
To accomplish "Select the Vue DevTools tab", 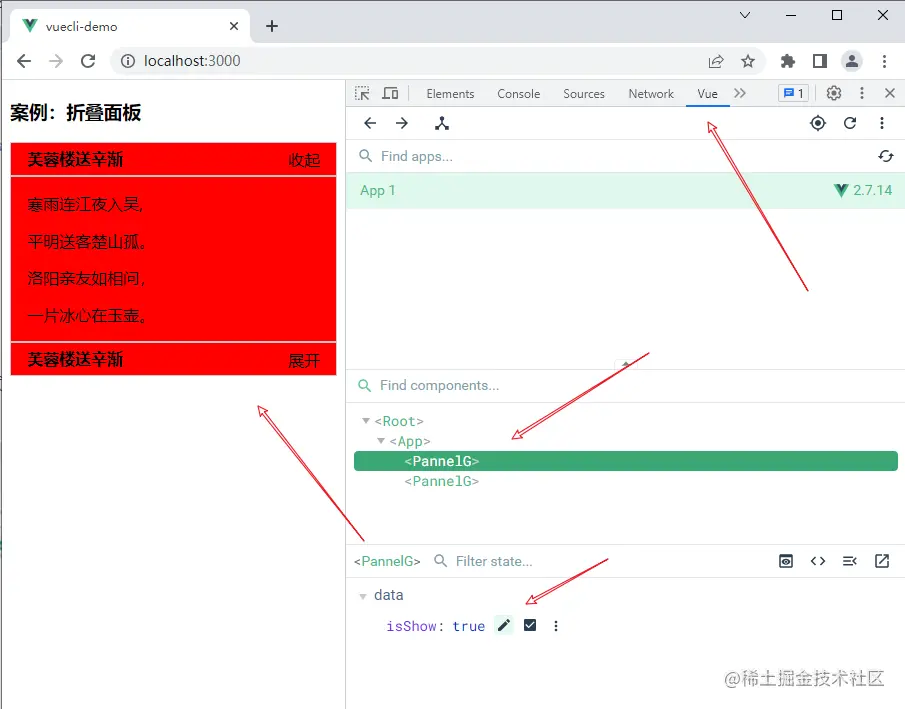I will (x=707, y=94).
